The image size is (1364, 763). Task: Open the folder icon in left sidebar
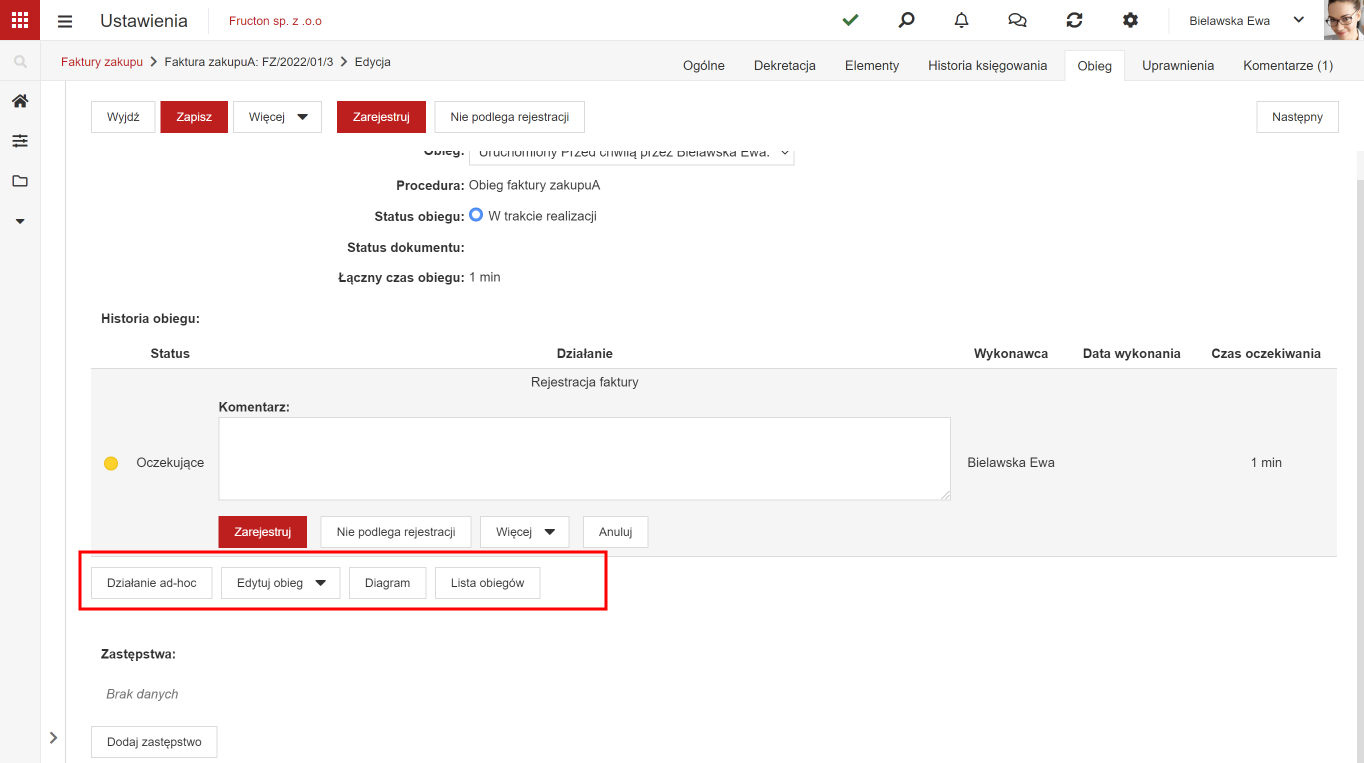[x=20, y=181]
